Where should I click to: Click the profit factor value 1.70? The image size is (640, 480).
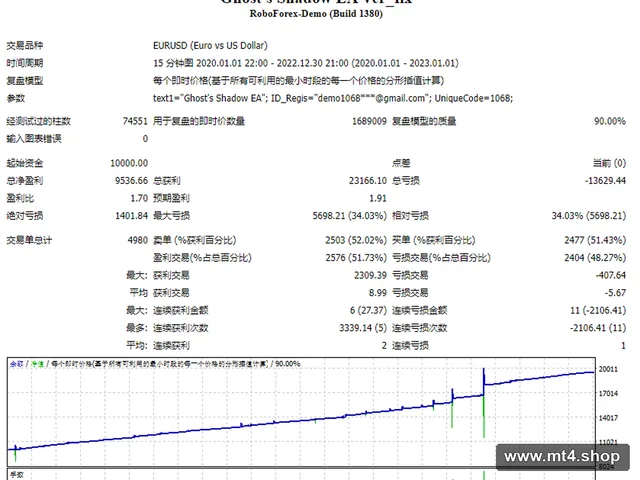tap(139, 198)
